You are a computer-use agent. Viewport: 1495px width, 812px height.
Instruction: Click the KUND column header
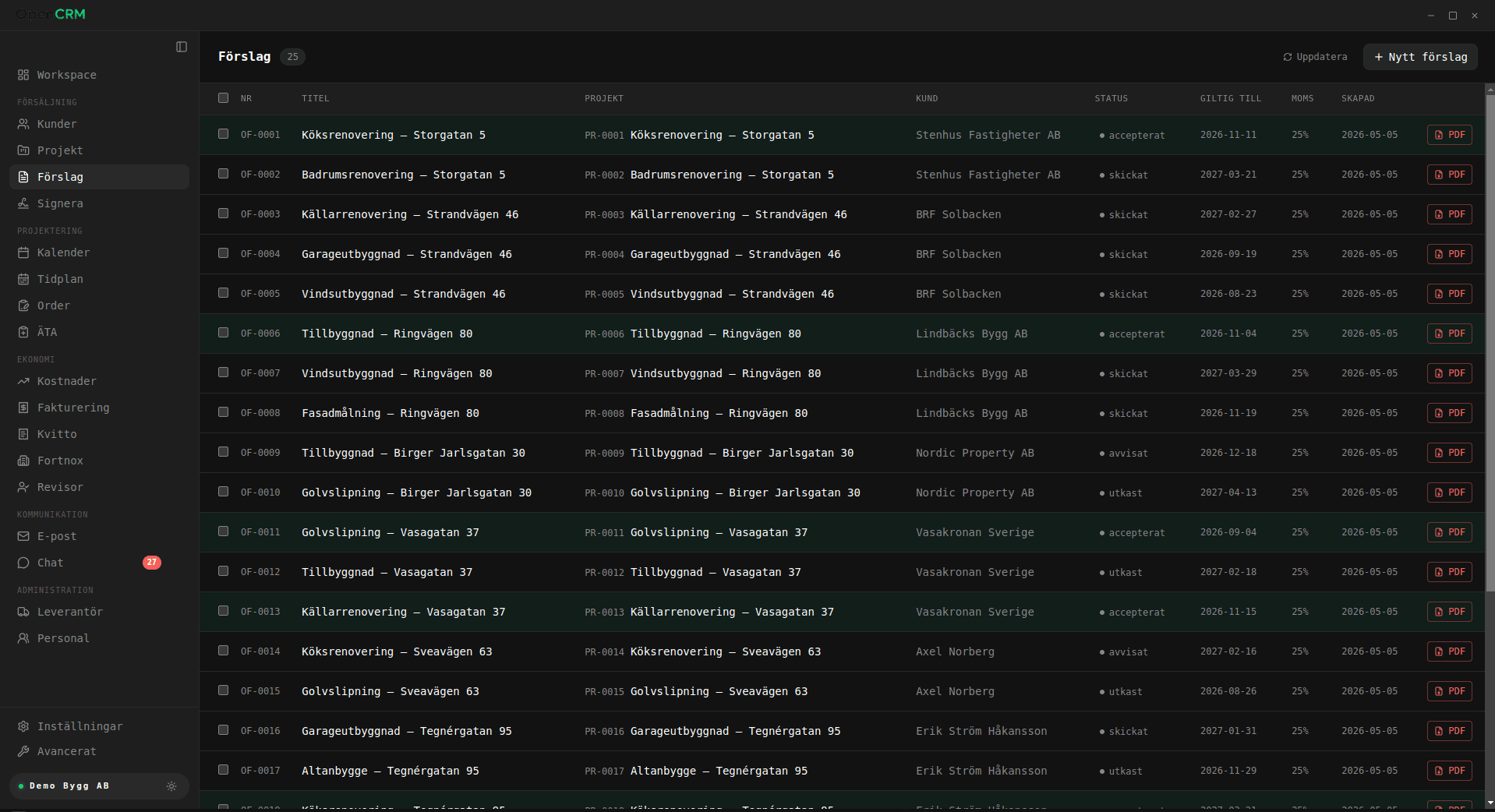click(x=927, y=98)
